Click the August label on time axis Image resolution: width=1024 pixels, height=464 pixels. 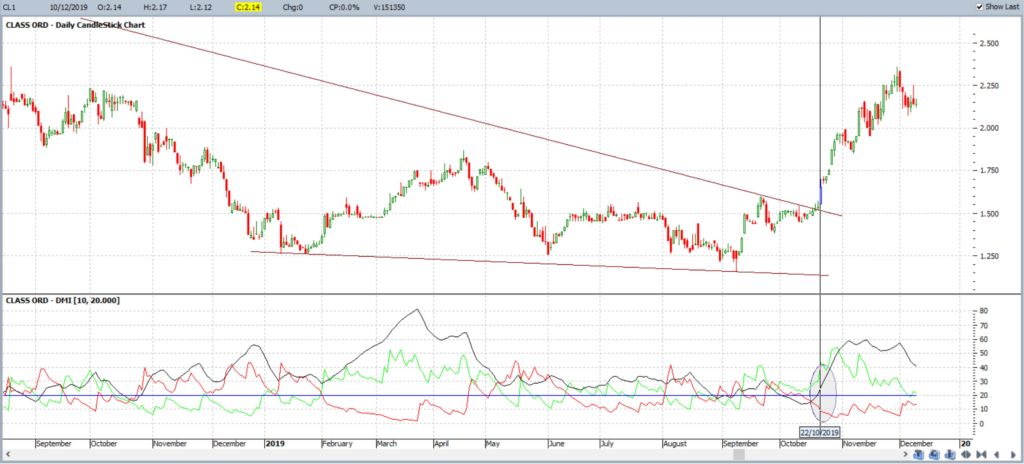pos(675,443)
